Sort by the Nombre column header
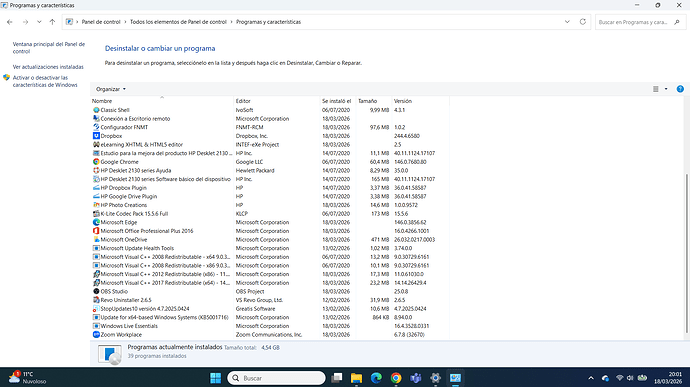This screenshot has height=387, width=690. point(162,101)
